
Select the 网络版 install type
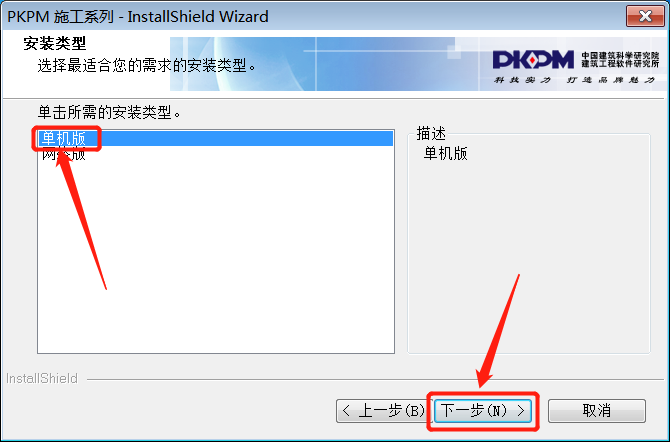point(64,154)
